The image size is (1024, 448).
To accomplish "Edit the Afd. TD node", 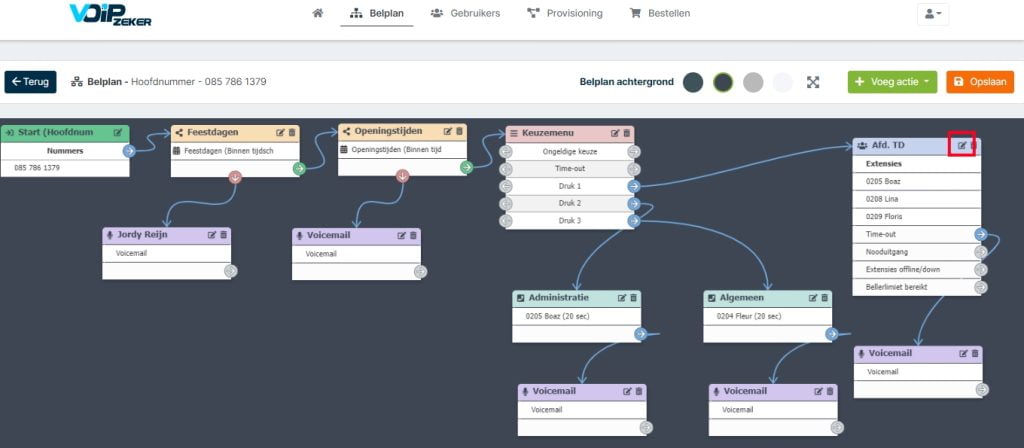I will [962, 146].
